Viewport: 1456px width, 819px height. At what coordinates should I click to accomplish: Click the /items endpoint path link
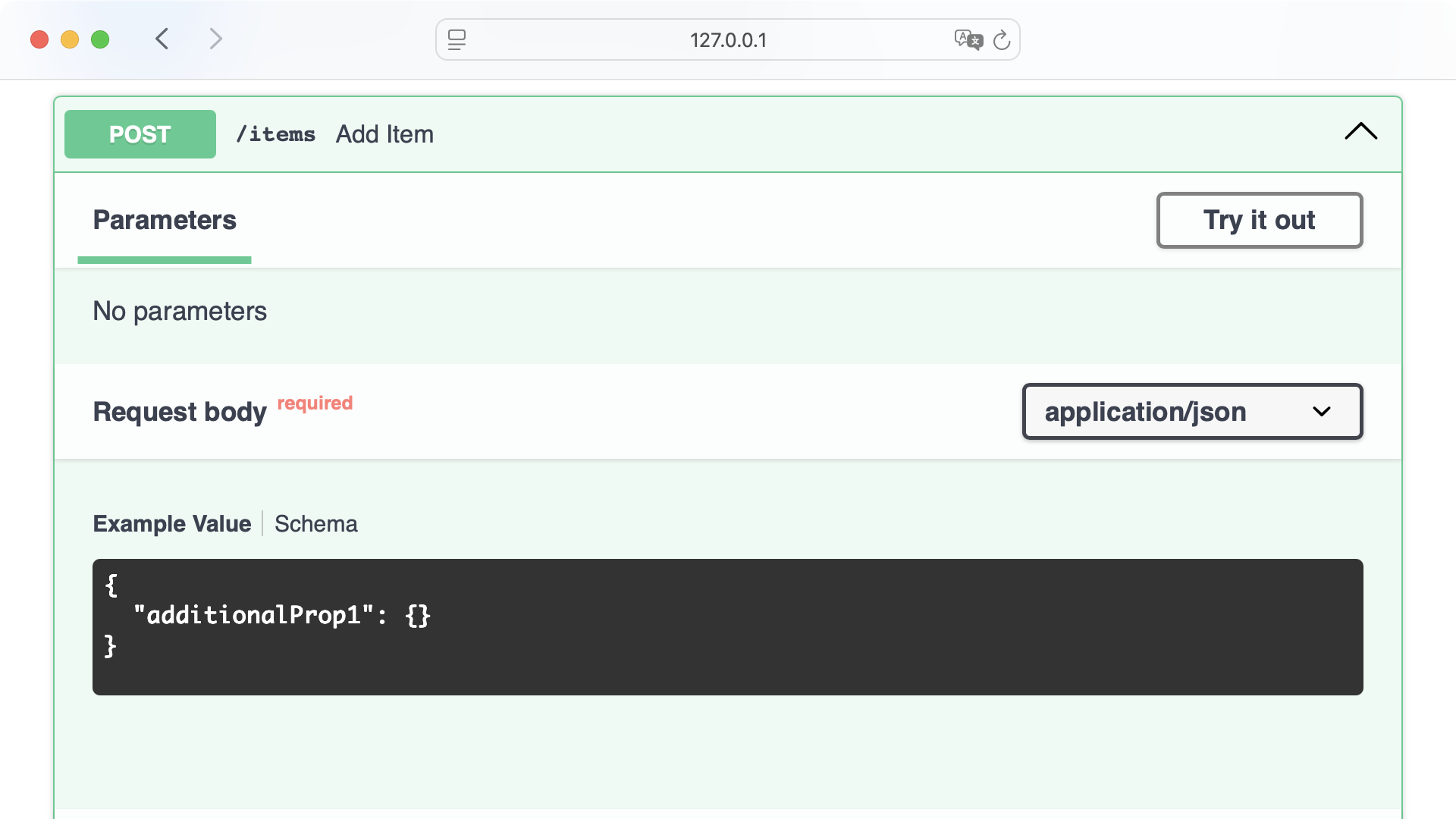[275, 134]
